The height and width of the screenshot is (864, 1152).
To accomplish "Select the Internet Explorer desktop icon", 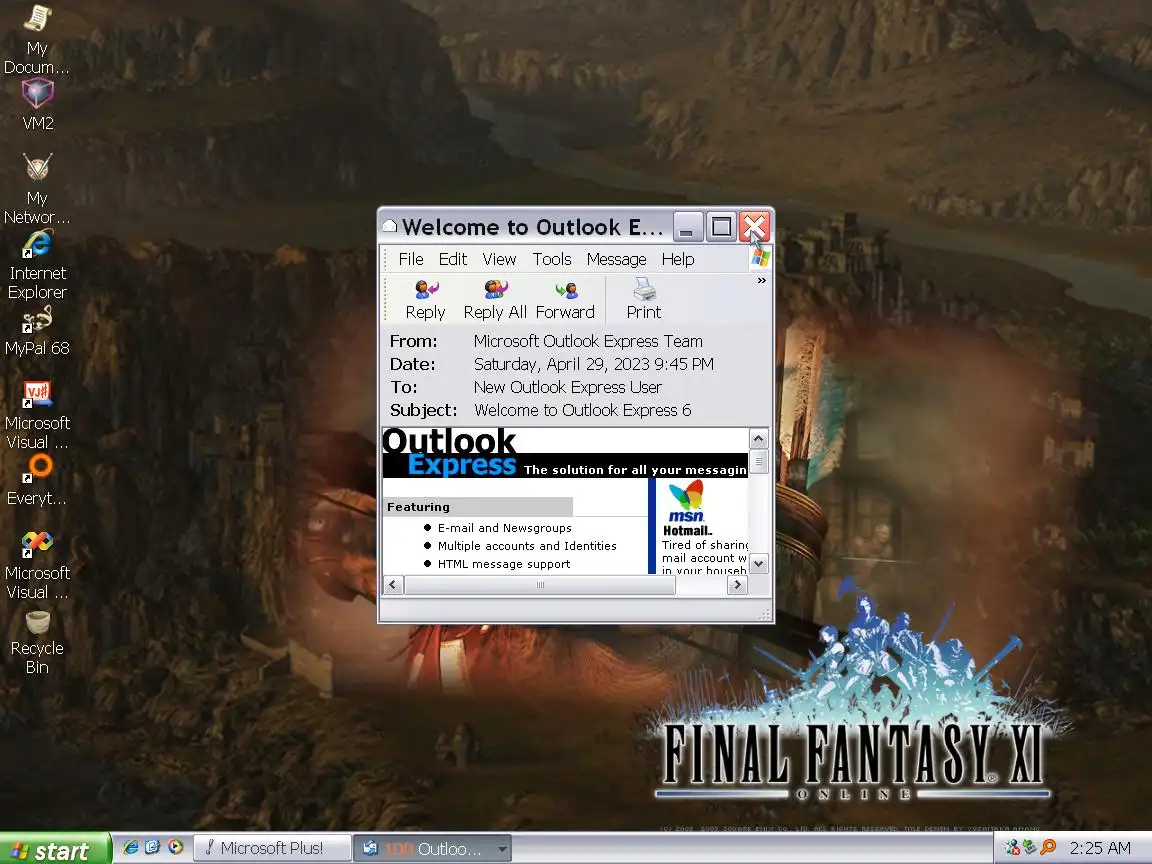I will click(37, 265).
